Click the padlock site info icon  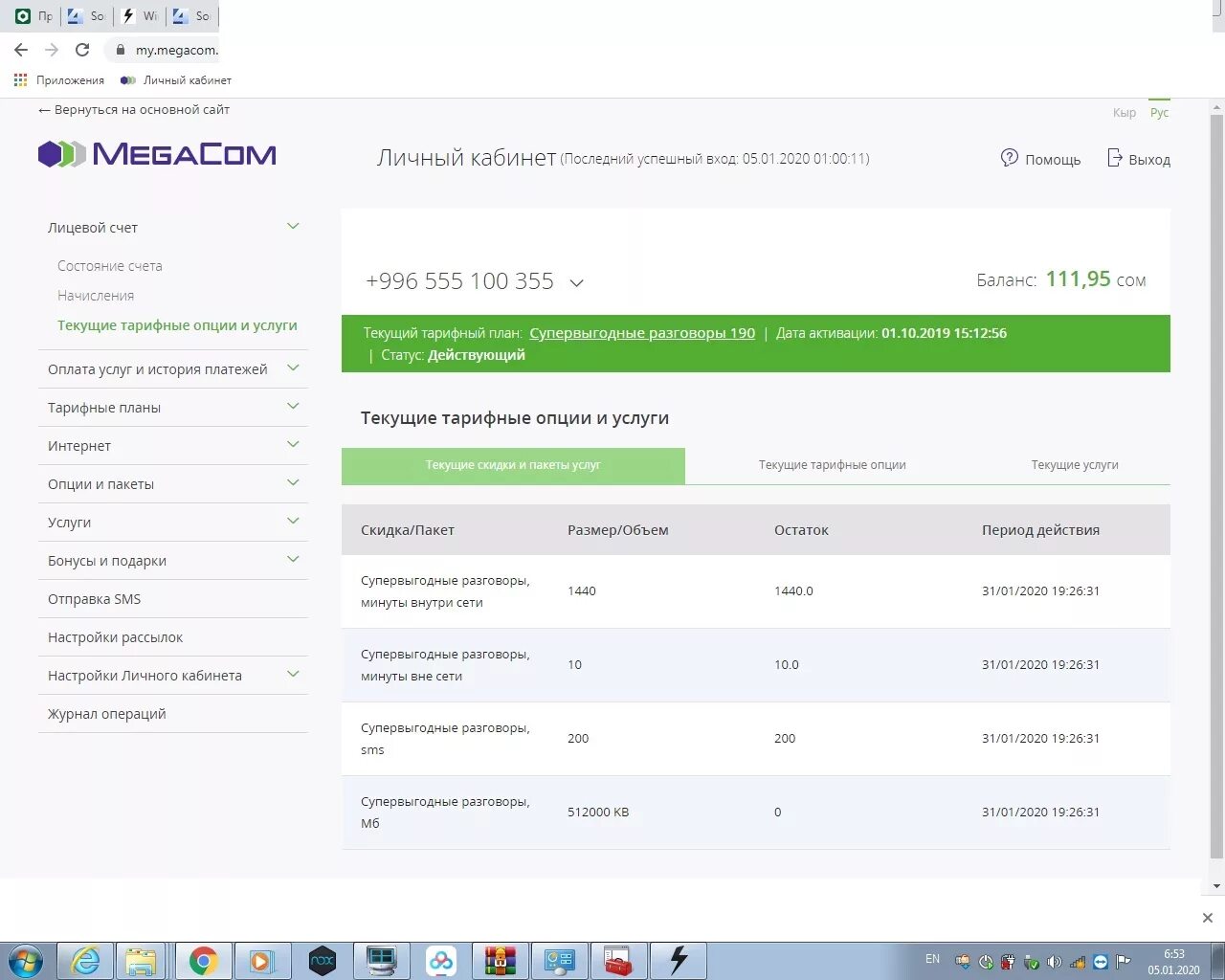click(x=120, y=50)
